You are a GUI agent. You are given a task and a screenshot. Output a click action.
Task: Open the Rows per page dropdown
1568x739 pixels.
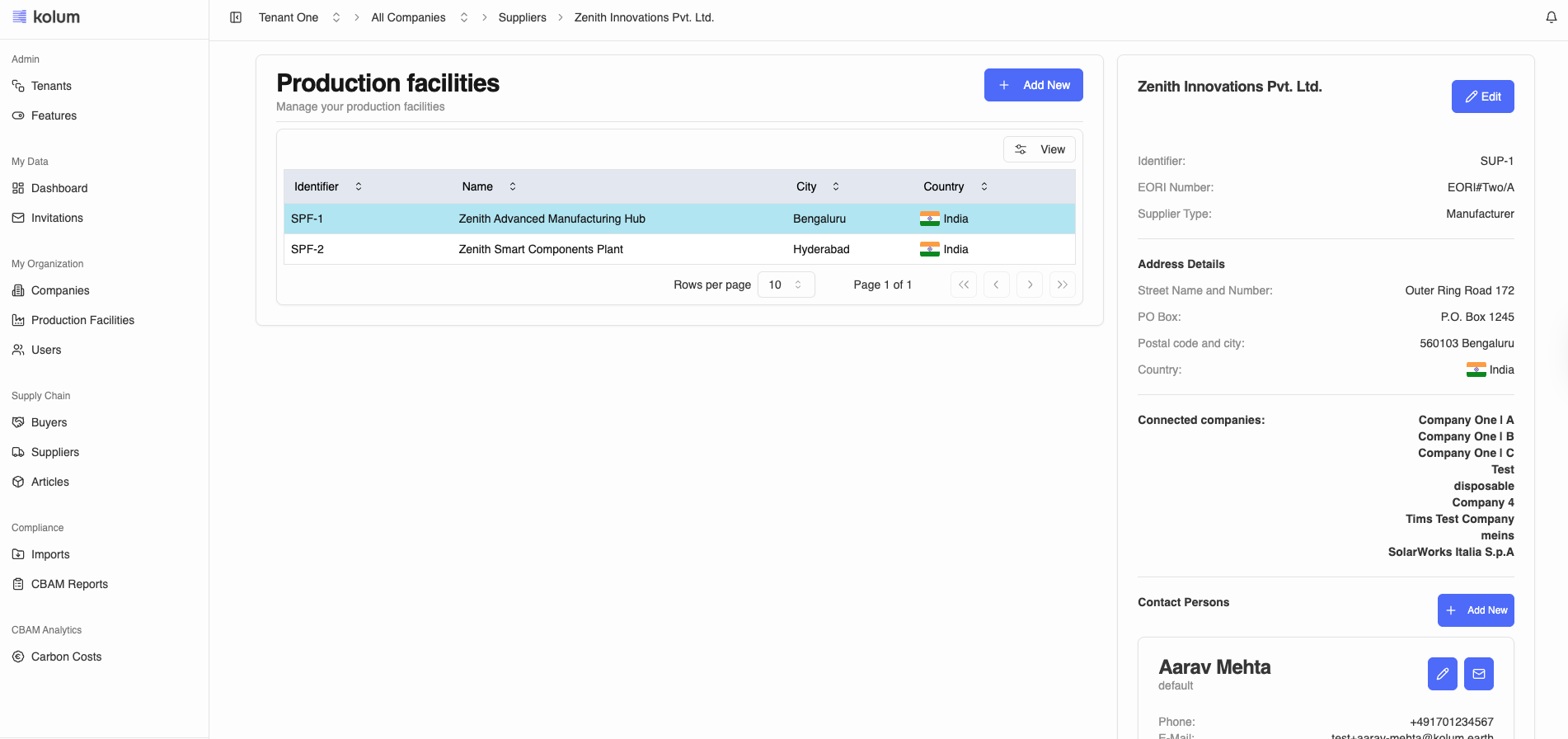pos(786,285)
